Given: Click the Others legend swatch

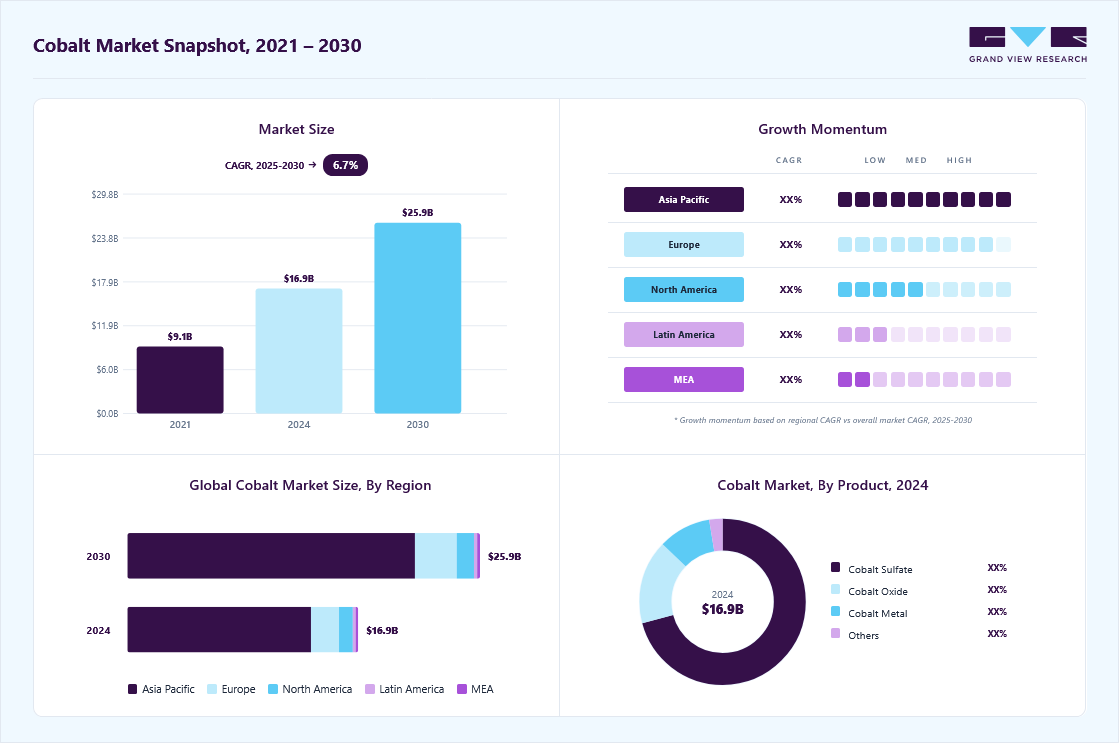Looking at the screenshot, I should point(836,633).
